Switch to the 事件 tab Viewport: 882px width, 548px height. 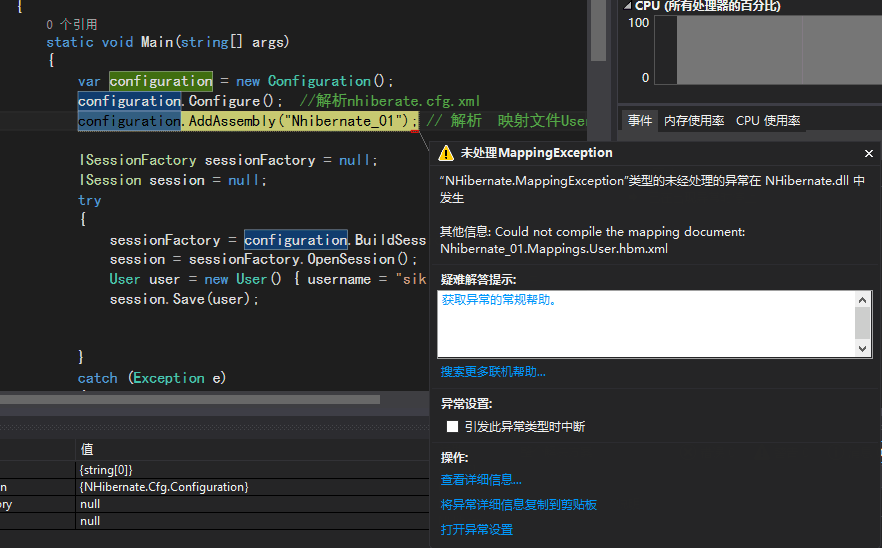pos(640,120)
